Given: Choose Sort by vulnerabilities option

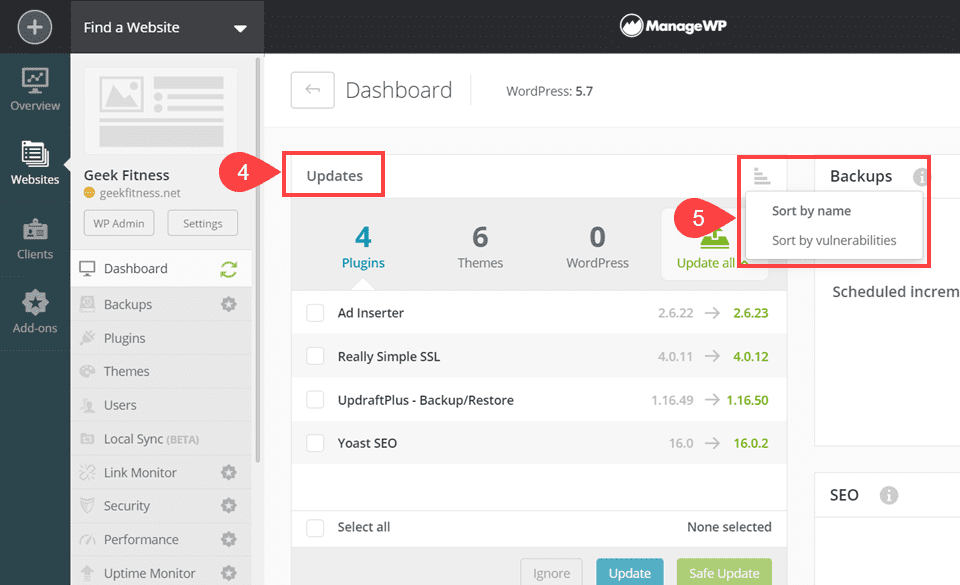Looking at the screenshot, I should [x=833, y=240].
